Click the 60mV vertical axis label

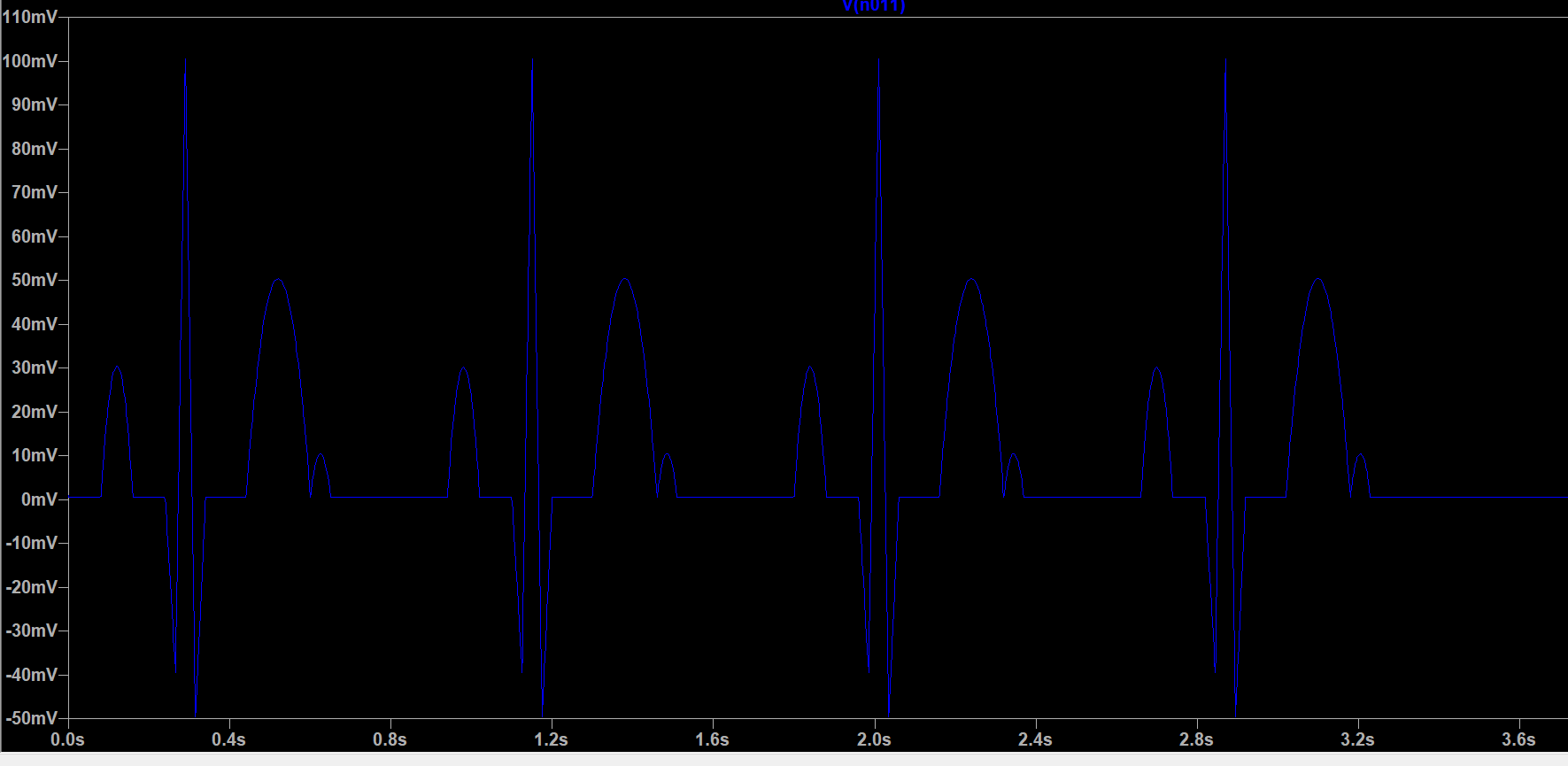click(x=35, y=236)
